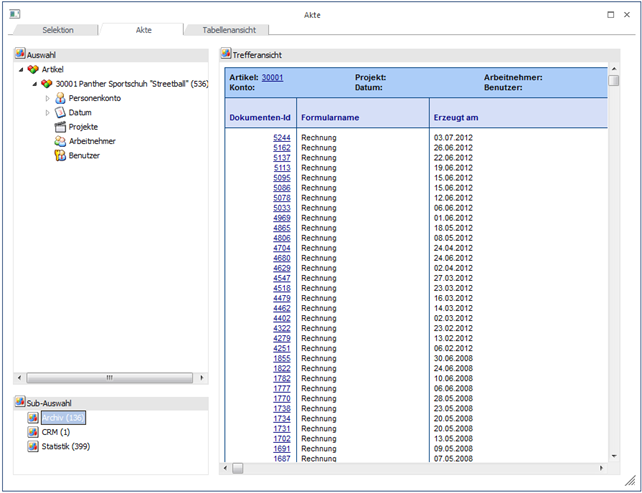
Task: Select the CRM (1) sub-selection entry
Action: [55, 432]
